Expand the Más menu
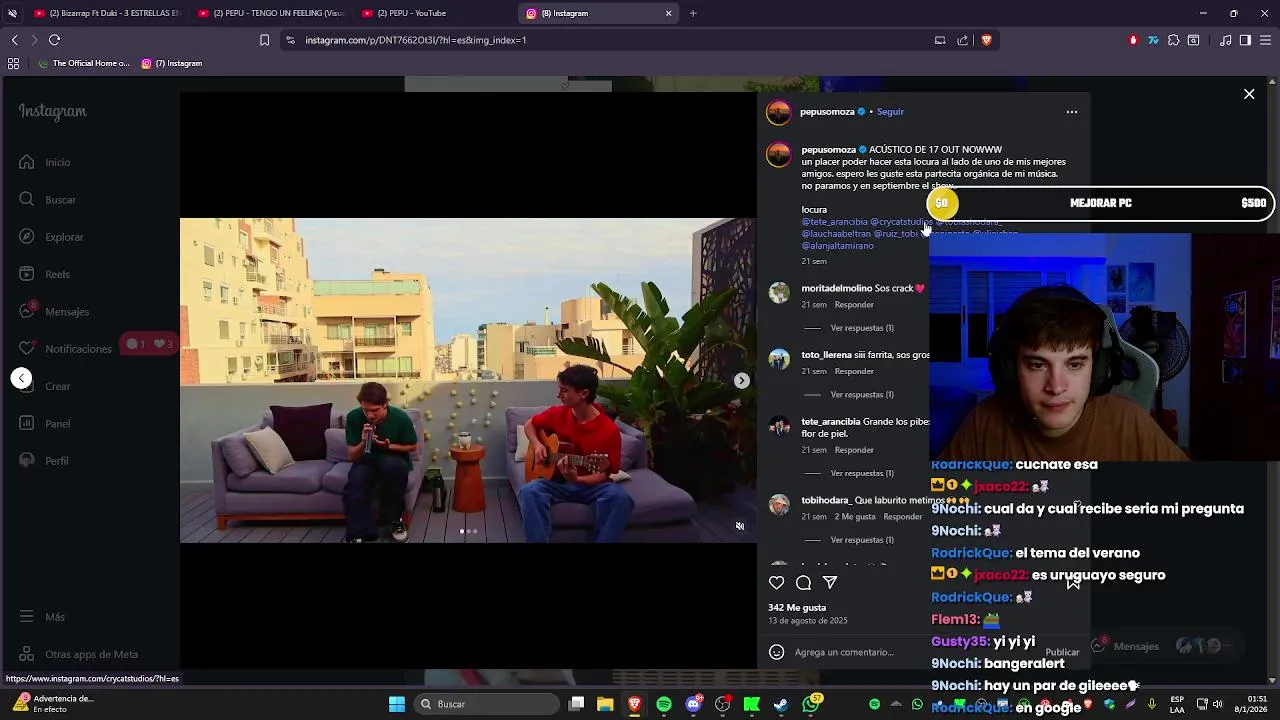Image resolution: width=1280 pixels, height=720 pixels. [x=42, y=617]
